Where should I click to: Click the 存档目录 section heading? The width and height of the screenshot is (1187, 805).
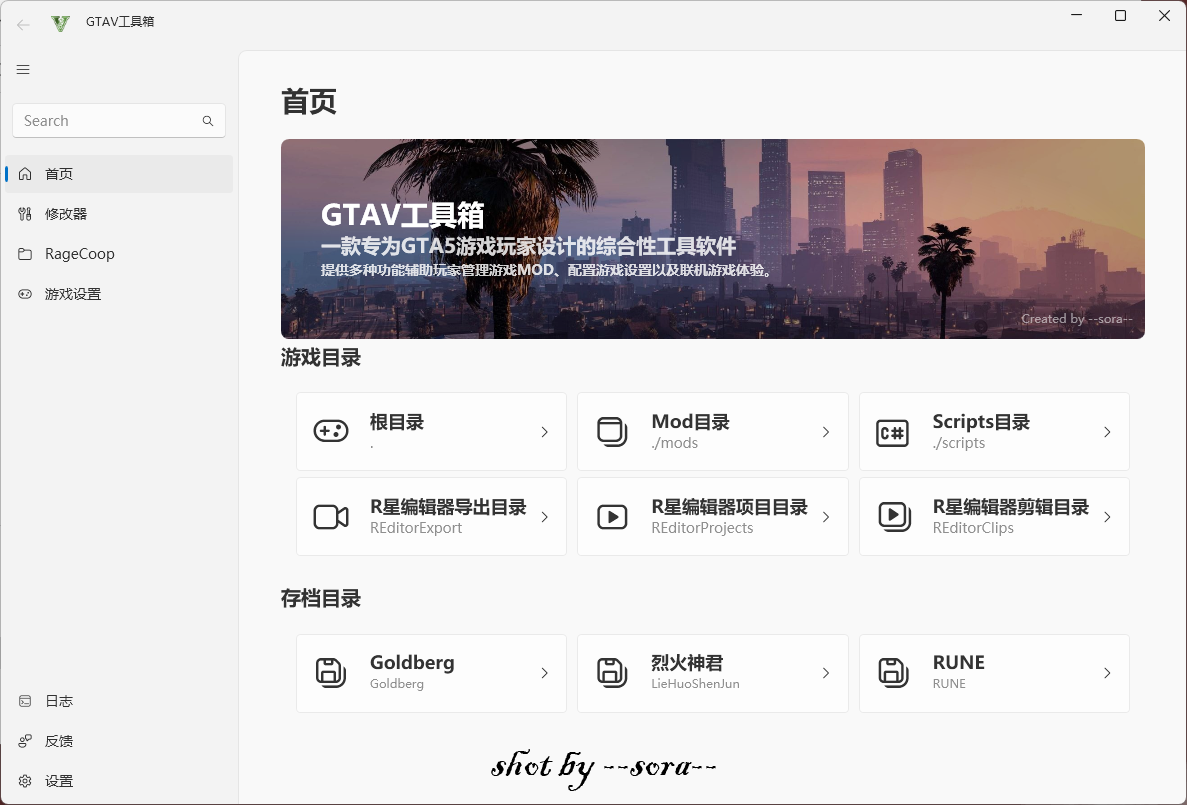(321, 599)
